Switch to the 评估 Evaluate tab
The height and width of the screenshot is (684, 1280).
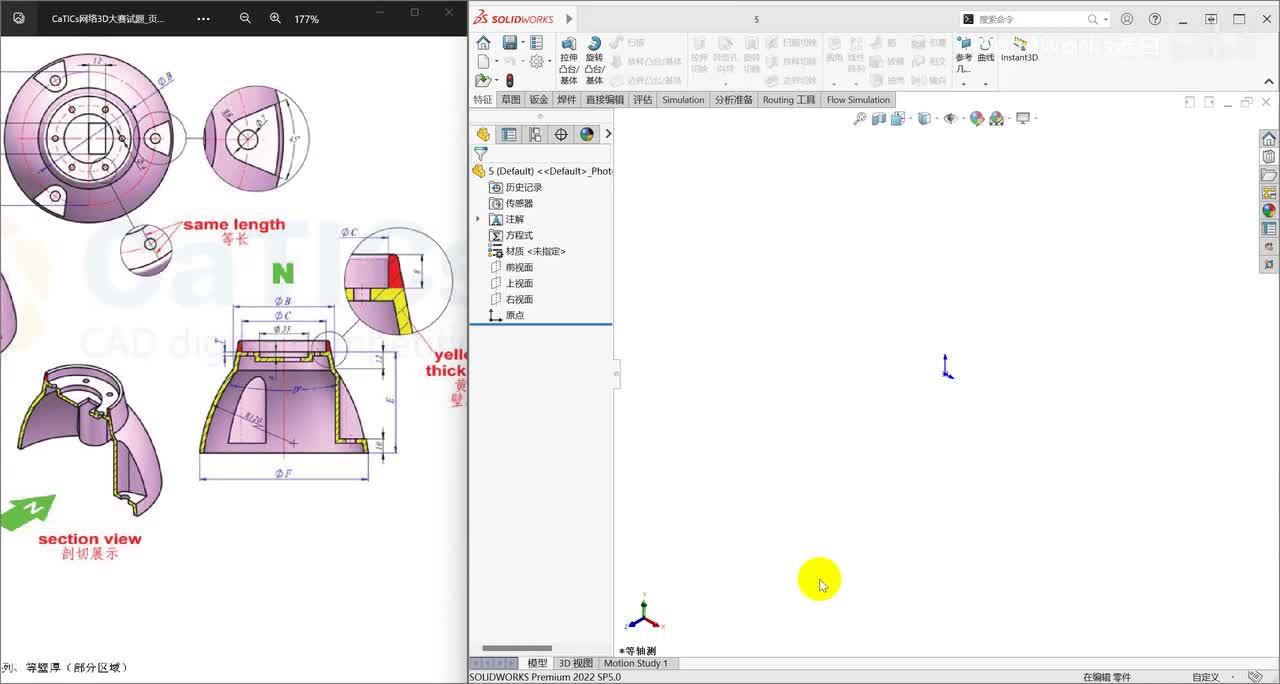click(x=643, y=100)
